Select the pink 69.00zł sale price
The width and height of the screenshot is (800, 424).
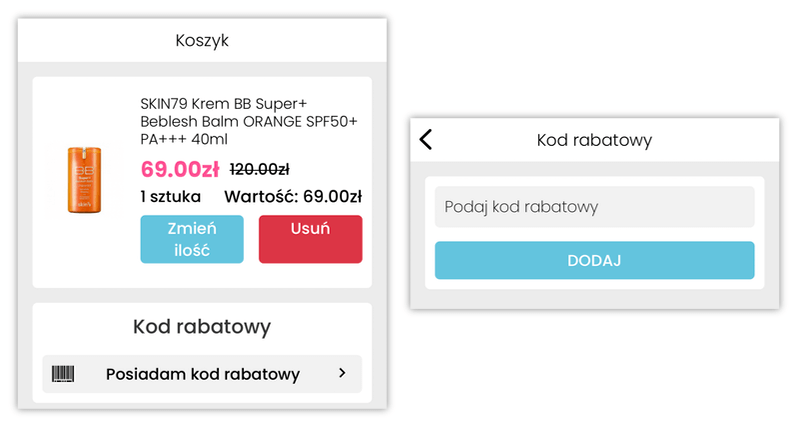[180, 168]
